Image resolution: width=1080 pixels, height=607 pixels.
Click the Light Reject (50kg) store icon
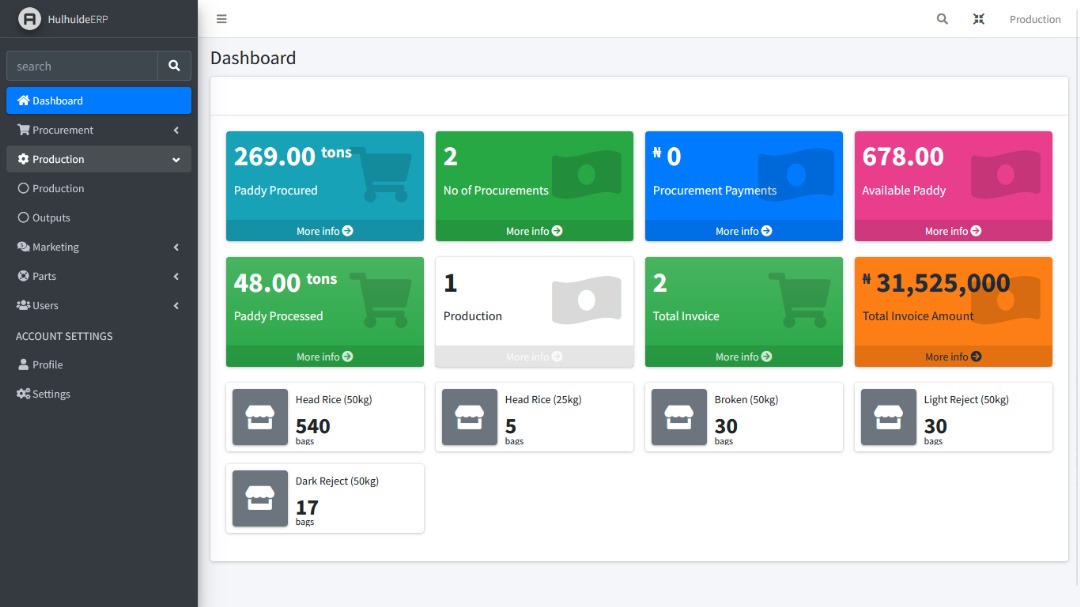coord(888,417)
